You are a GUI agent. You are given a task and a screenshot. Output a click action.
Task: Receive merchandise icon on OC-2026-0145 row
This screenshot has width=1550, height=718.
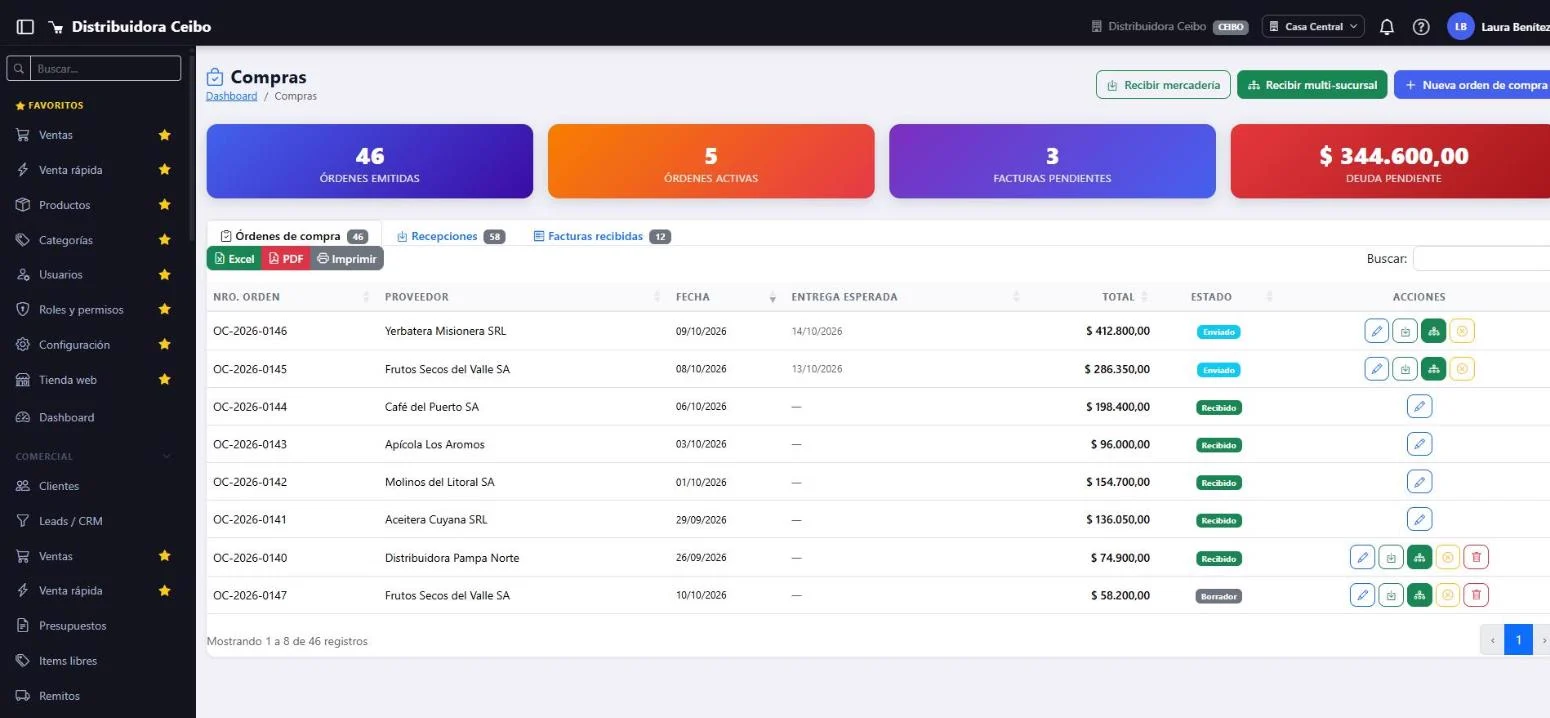(x=1405, y=369)
